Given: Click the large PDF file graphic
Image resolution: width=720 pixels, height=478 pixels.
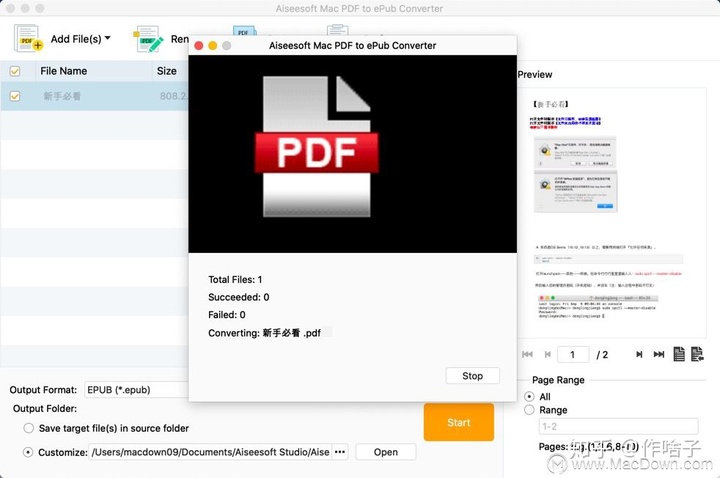Looking at the screenshot, I should (x=317, y=146).
